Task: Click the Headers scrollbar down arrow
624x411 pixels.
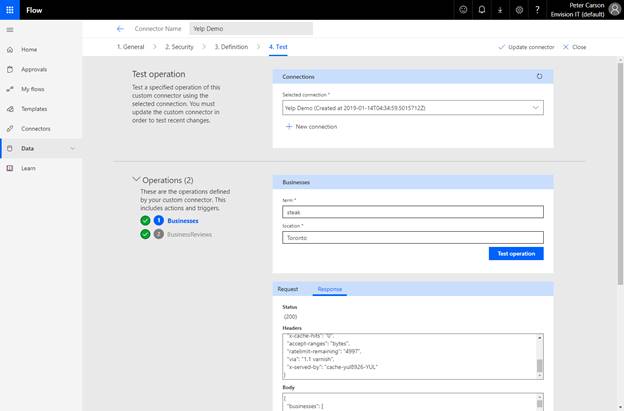Action: click(540, 376)
